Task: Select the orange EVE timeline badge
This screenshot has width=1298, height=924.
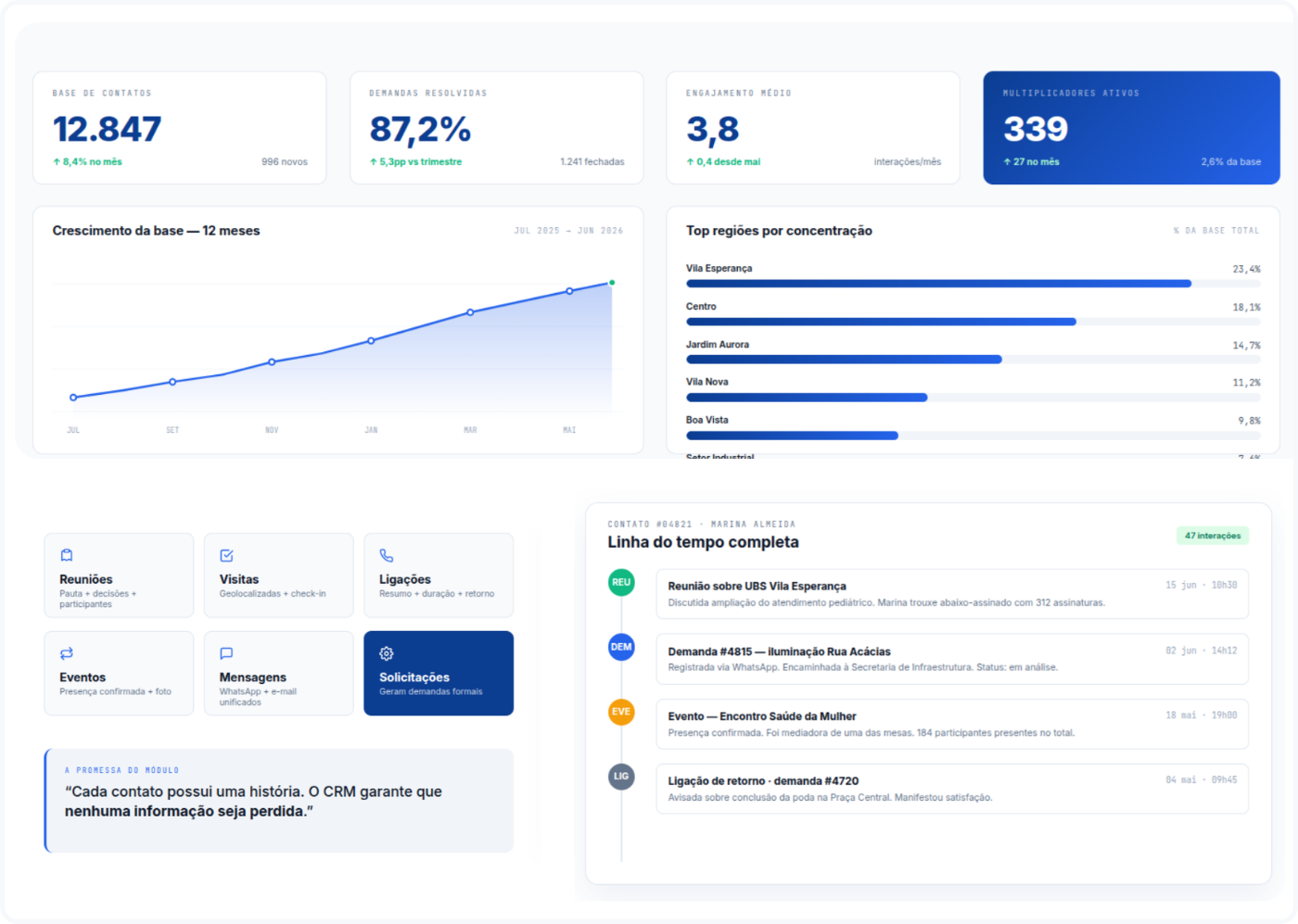Action: pos(621,712)
